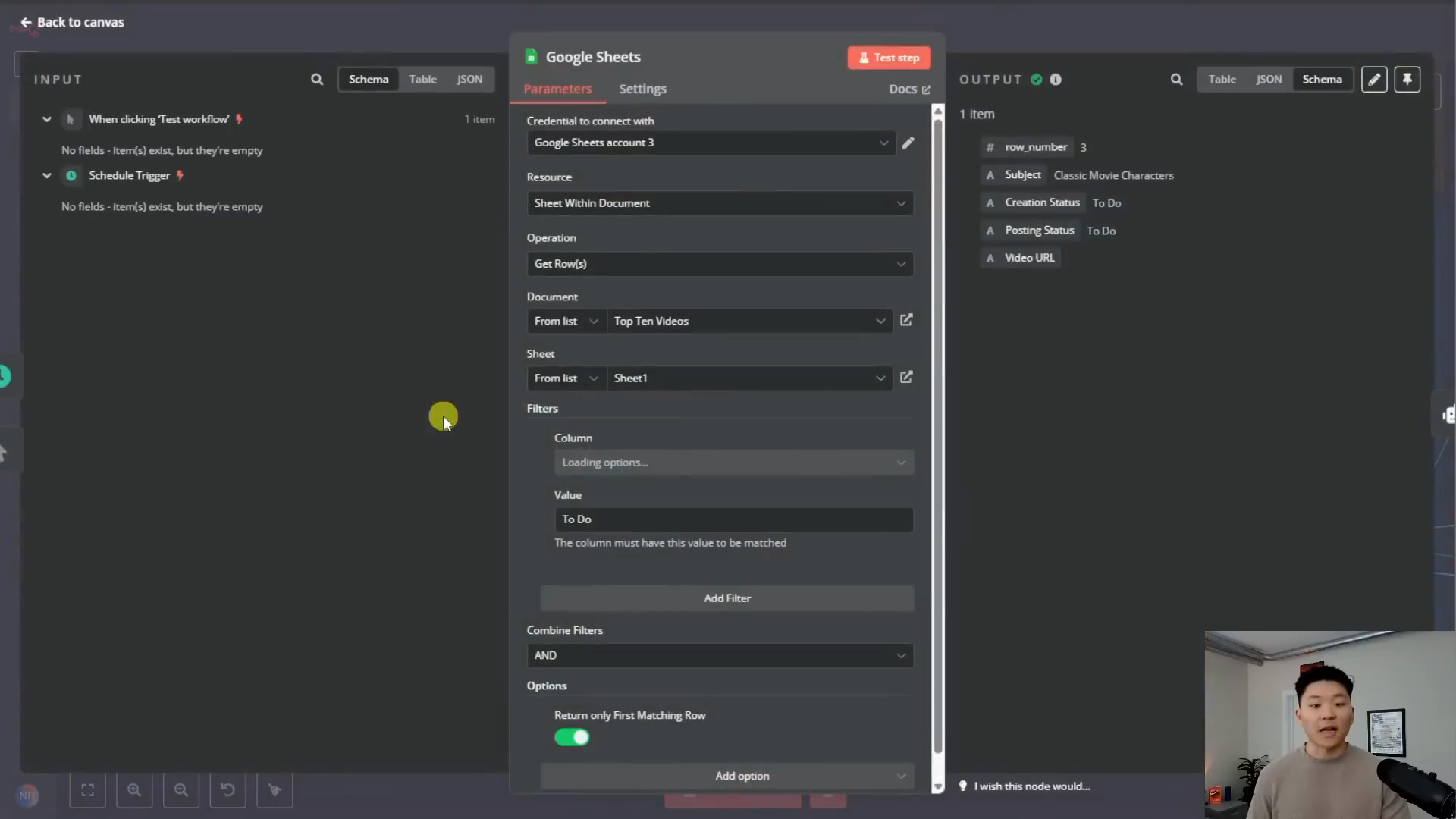Edit output data with pencil button
Viewport: 1456px width, 819px height.
[x=1374, y=79]
